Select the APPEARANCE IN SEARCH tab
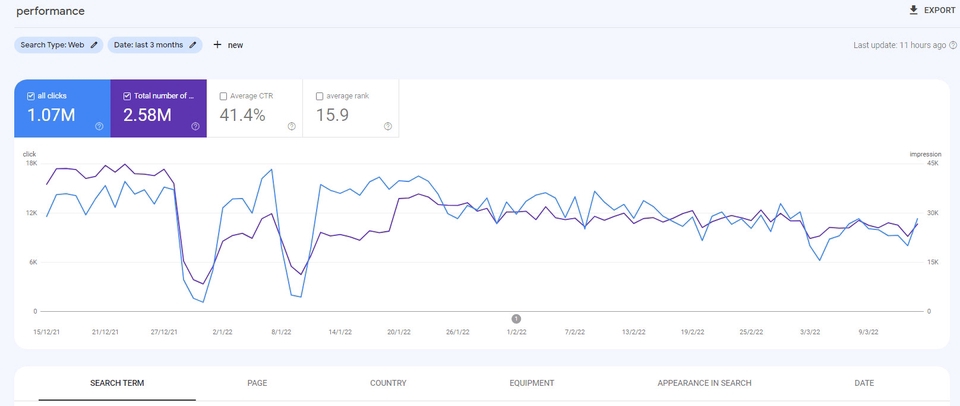The height and width of the screenshot is (406, 960). pyautogui.click(x=704, y=383)
